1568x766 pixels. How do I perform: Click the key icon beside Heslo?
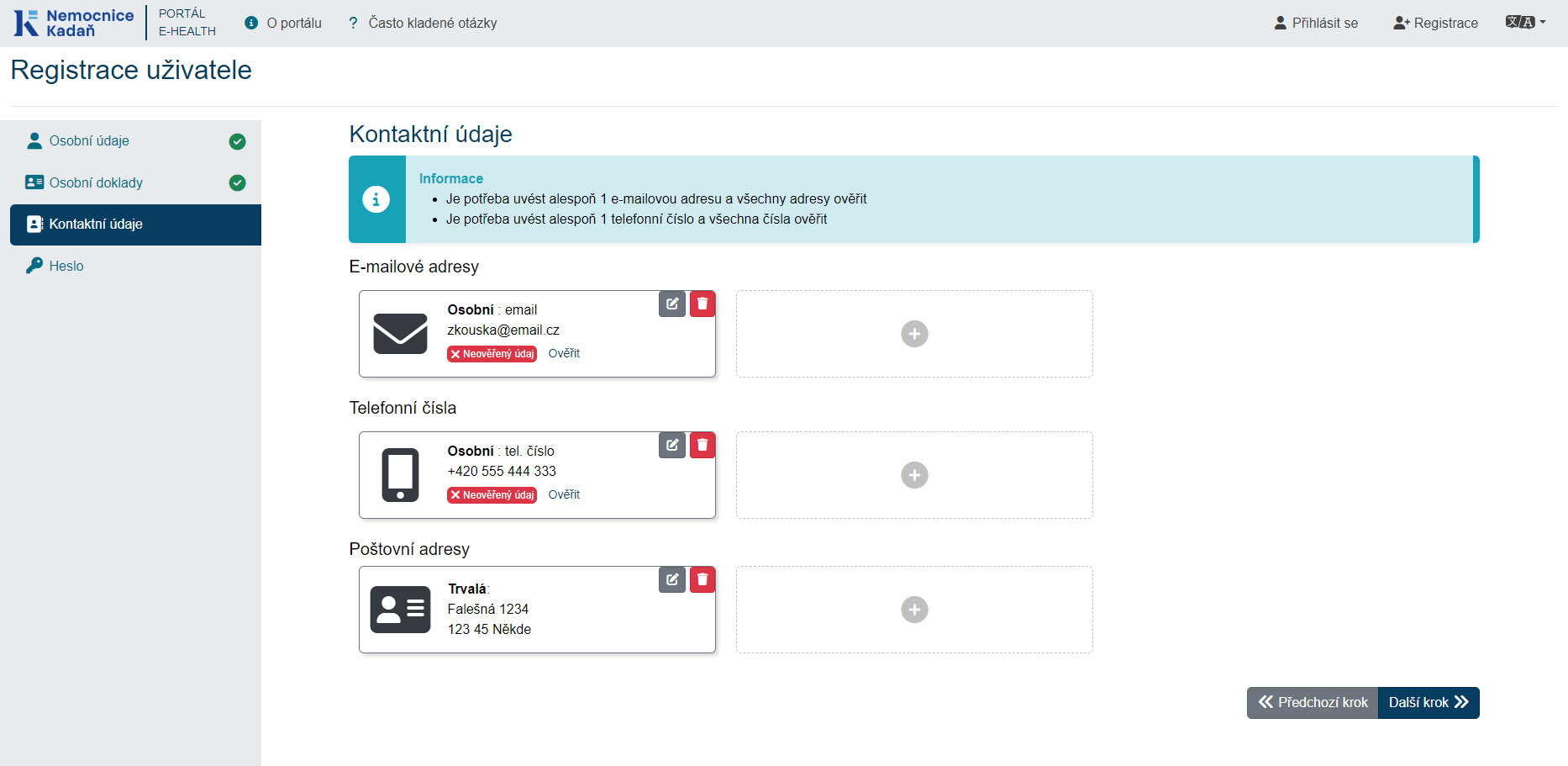point(34,266)
